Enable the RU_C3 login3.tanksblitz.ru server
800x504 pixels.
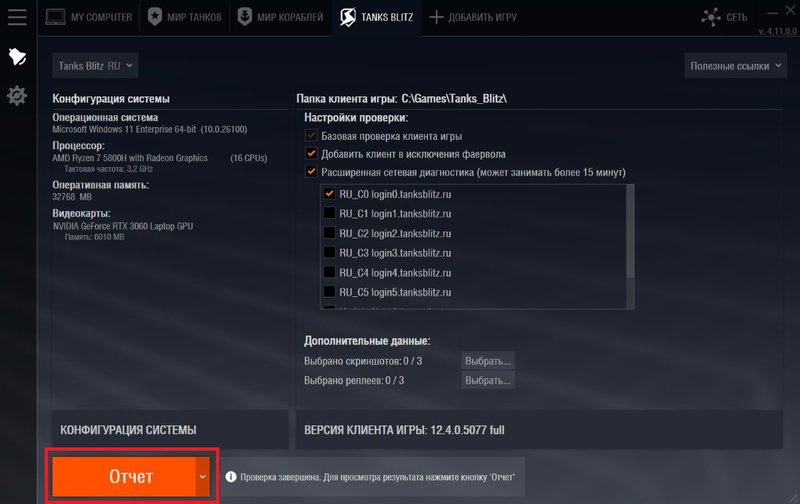(x=329, y=253)
